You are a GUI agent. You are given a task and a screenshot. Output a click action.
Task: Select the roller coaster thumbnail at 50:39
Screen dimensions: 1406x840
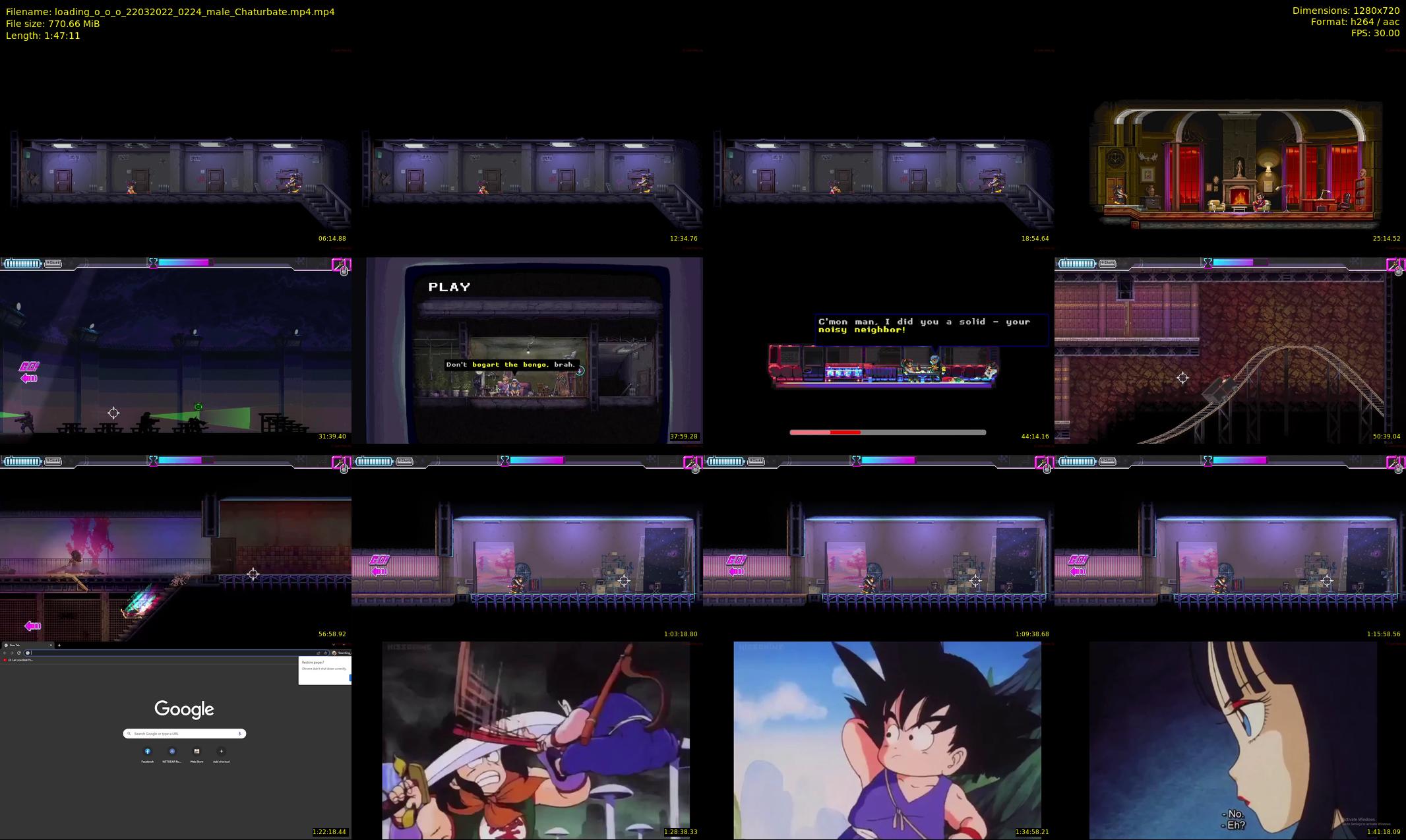click(x=1230, y=349)
